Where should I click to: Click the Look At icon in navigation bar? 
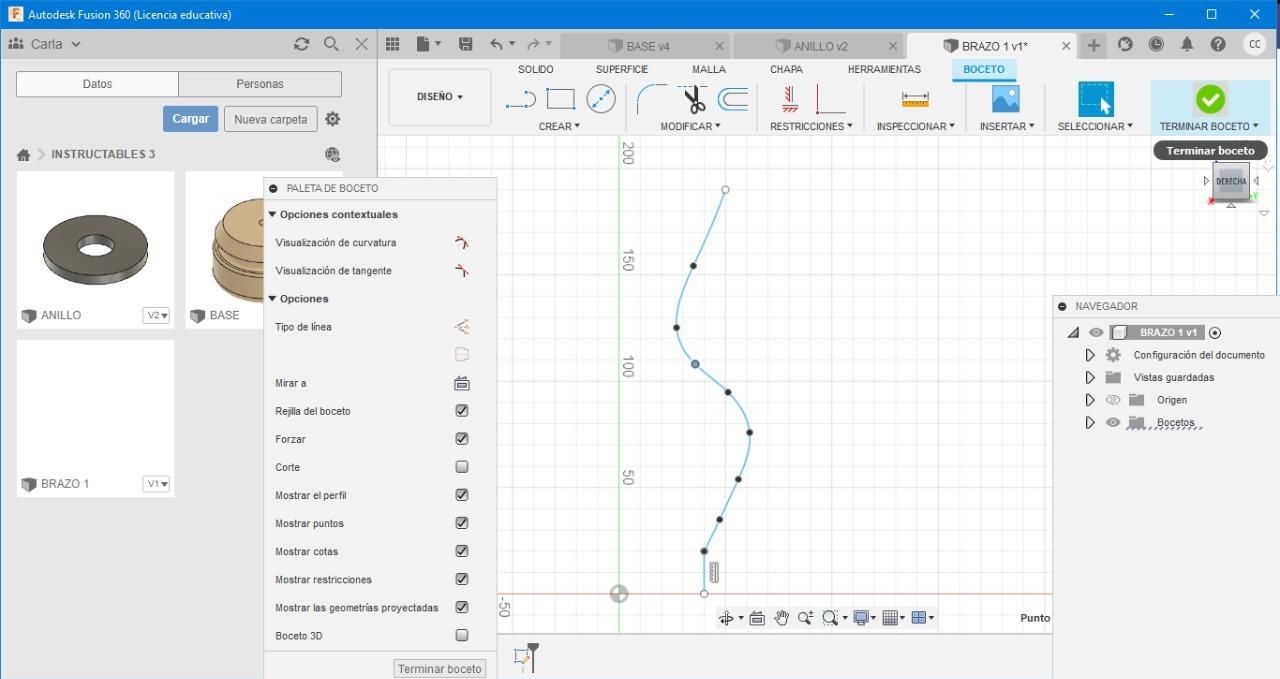[x=757, y=618]
